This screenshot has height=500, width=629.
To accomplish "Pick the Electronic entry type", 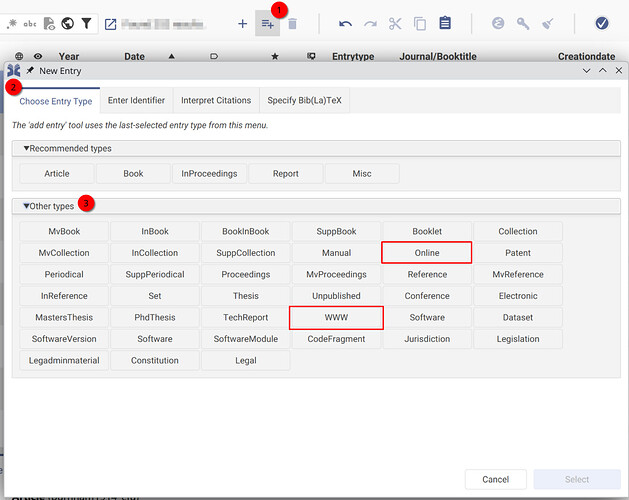I will point(518,296).
